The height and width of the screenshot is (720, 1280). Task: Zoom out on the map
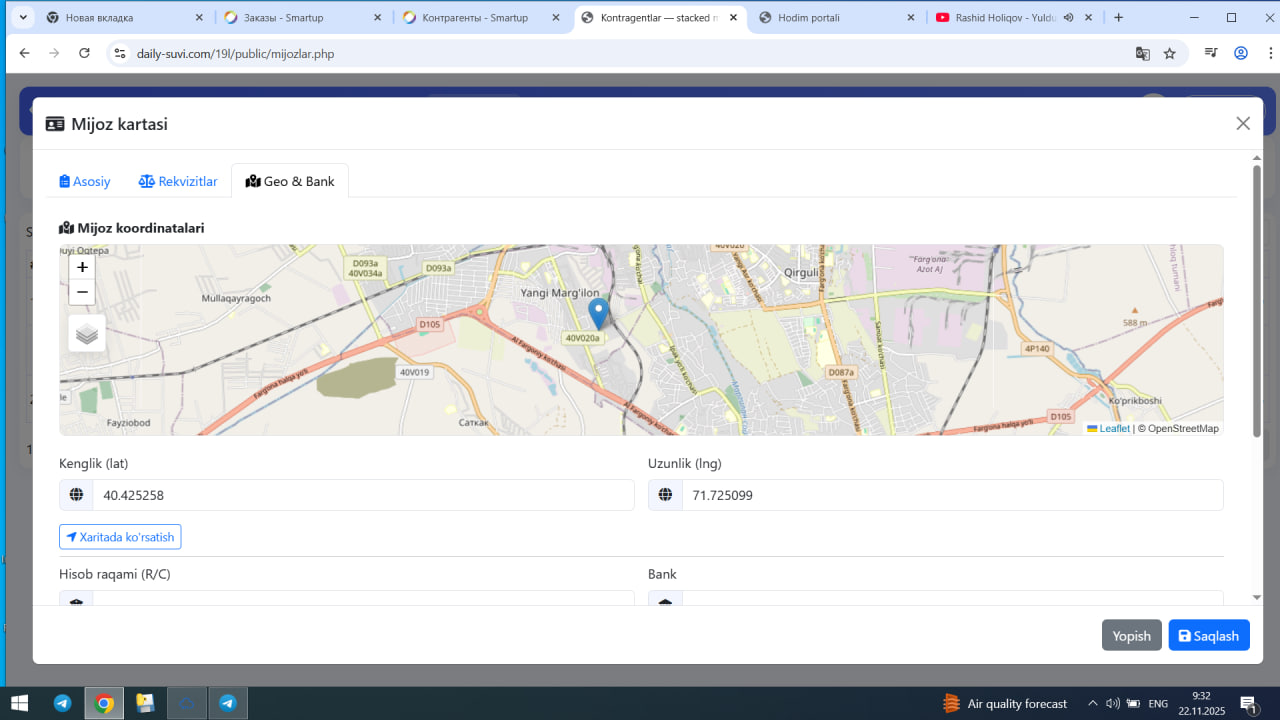tap(82, 292)
